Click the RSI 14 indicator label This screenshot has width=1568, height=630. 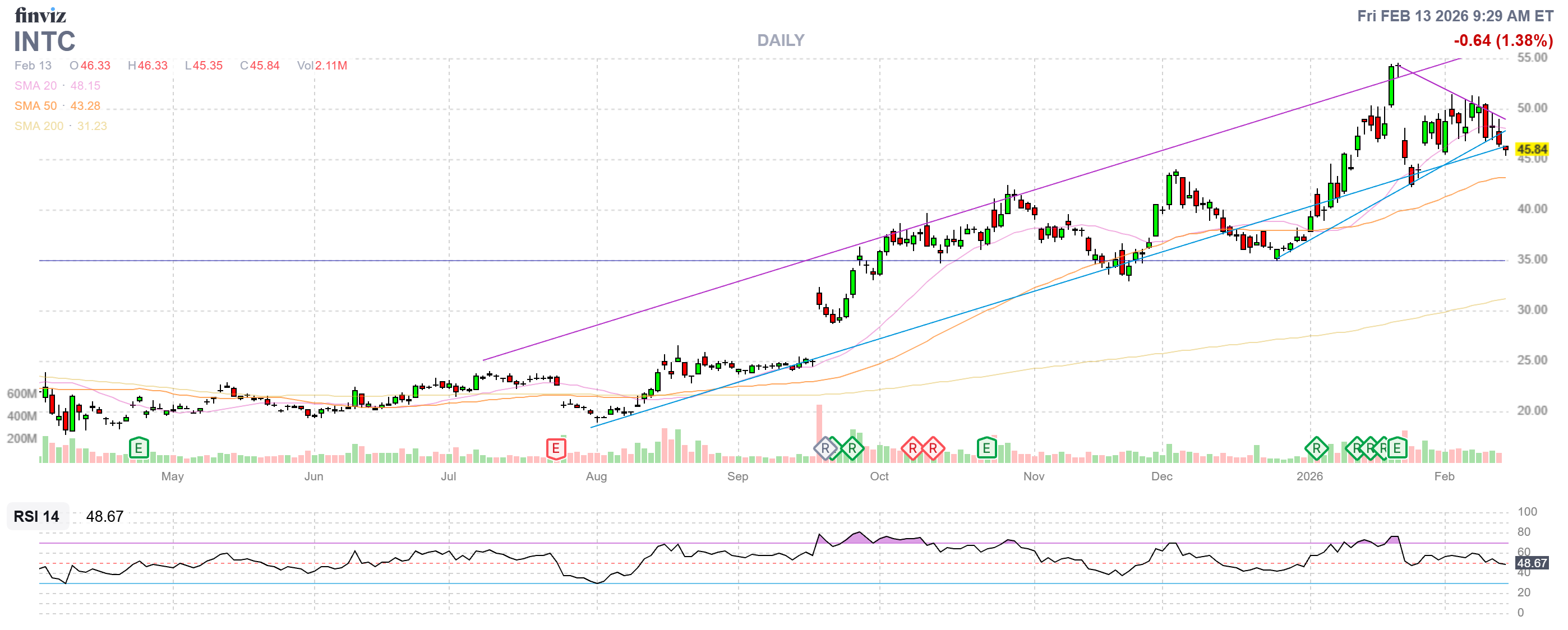(36, 516)
